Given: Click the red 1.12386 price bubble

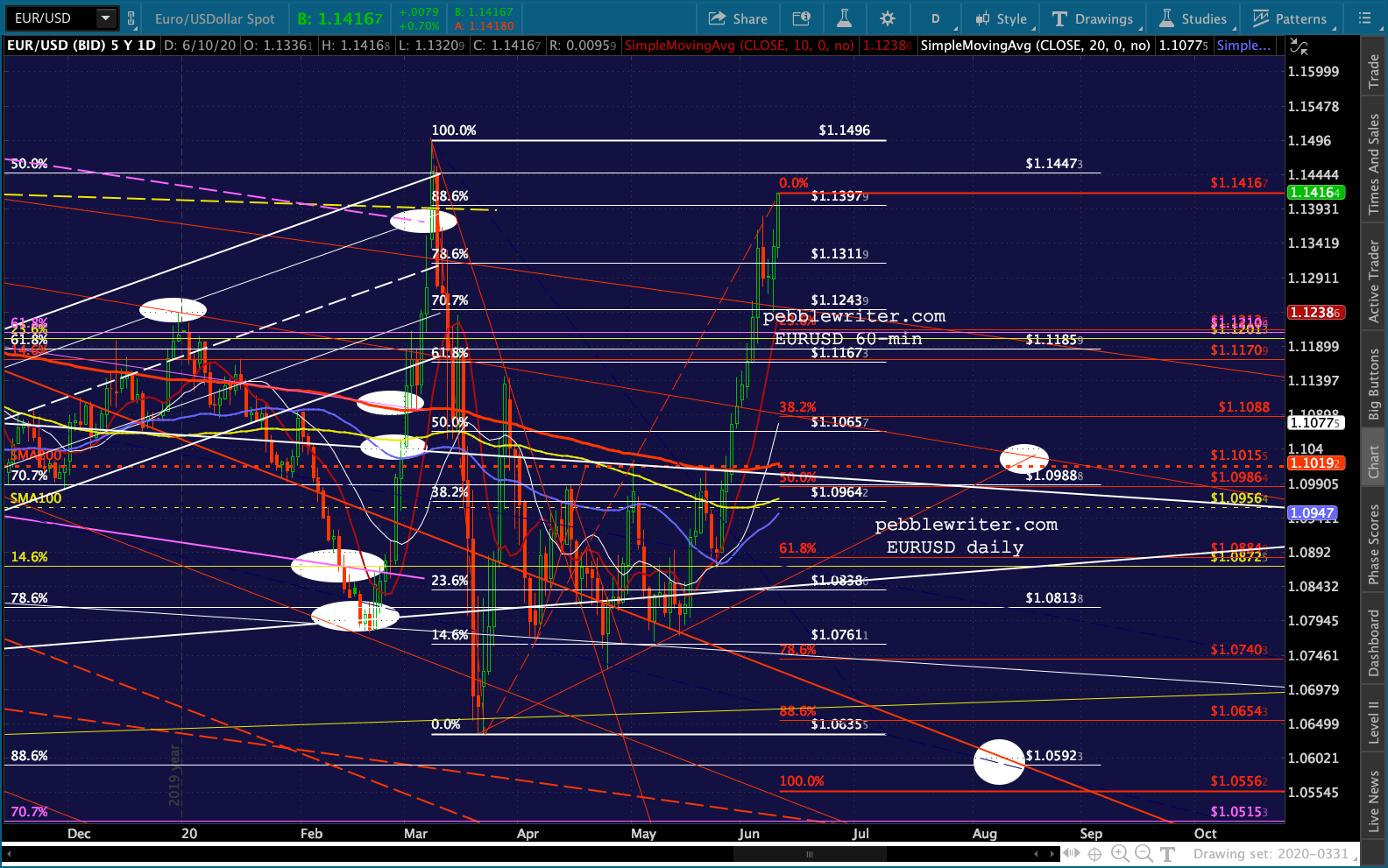Looking at the screenshot, I should pyautogui.click(x=1316, y=313).
